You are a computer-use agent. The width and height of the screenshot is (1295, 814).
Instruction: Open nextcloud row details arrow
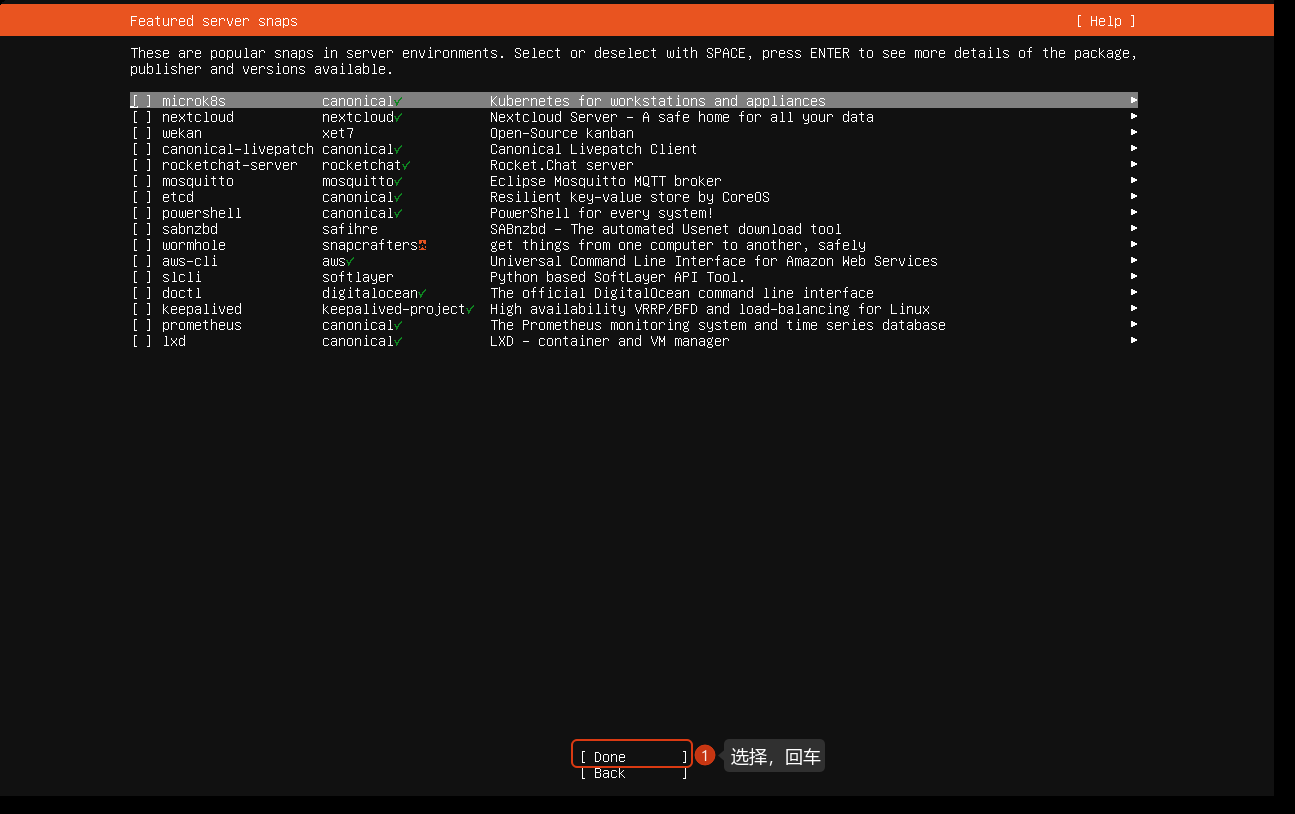[1133, 117]
